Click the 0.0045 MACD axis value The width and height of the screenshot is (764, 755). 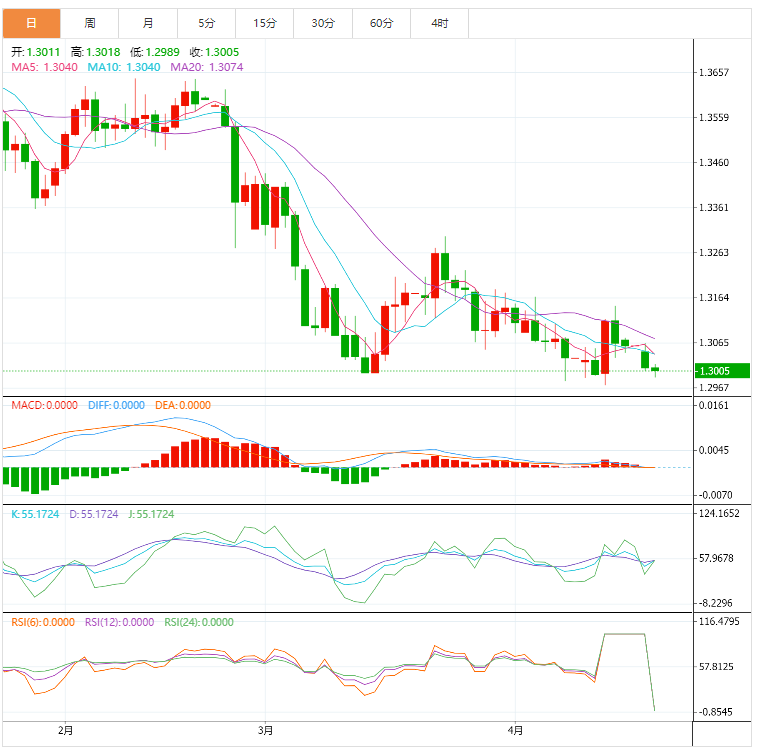[714, 450]
